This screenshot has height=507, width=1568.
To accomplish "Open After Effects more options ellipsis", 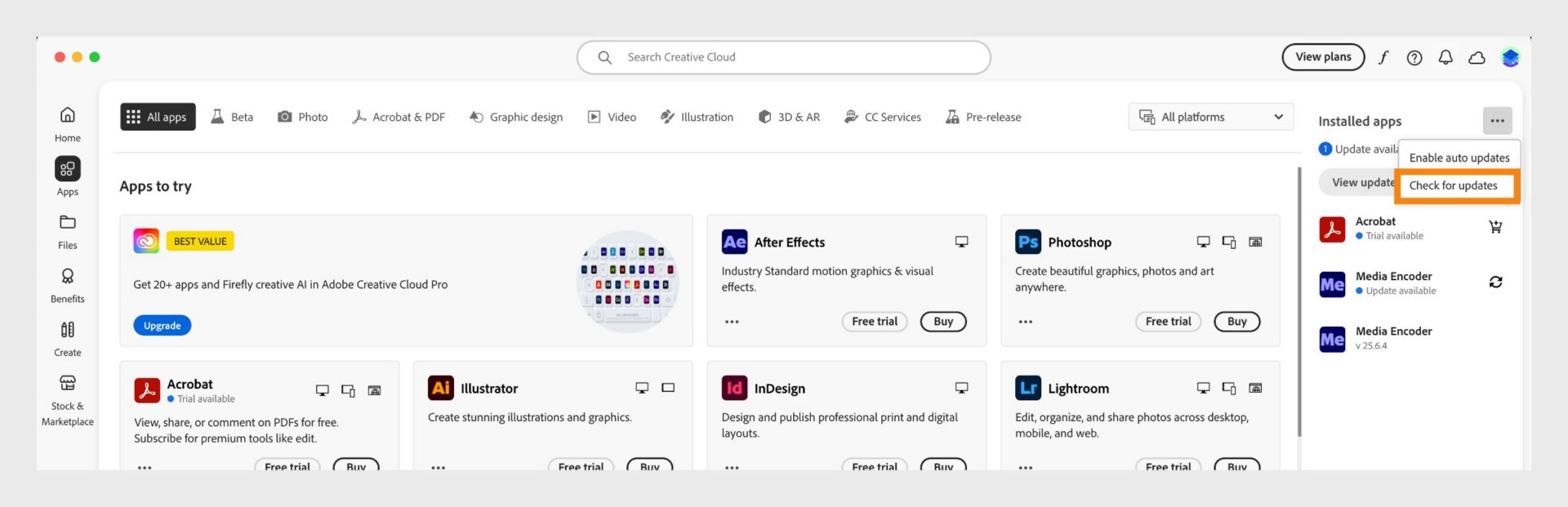I will [x=732, y=322].
